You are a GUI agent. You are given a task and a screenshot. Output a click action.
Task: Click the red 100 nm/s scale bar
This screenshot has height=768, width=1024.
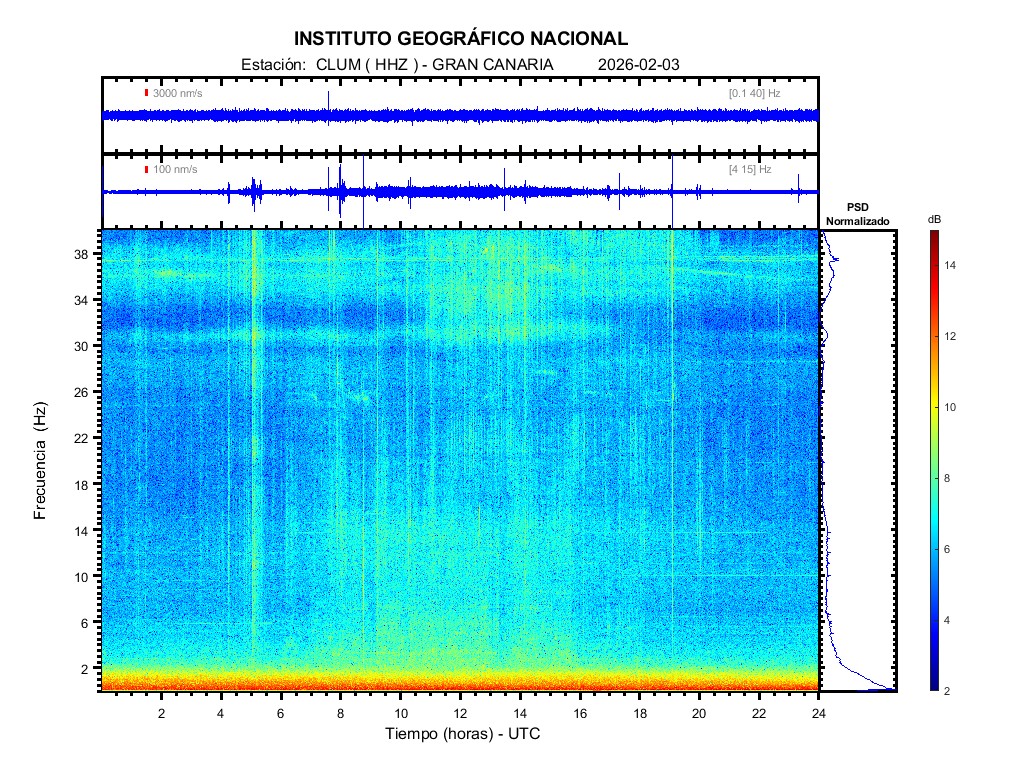pos(146,169)
